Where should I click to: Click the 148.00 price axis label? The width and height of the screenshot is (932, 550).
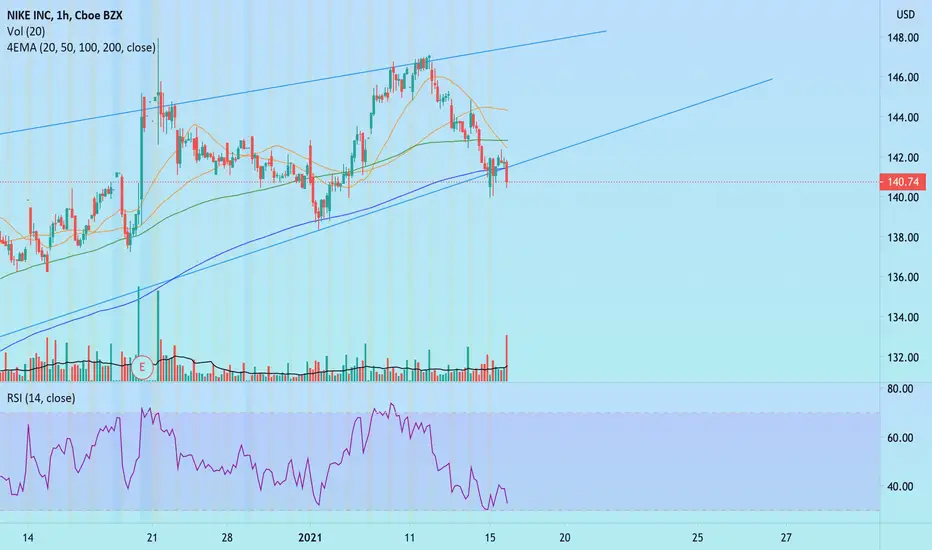coord(903,37)
